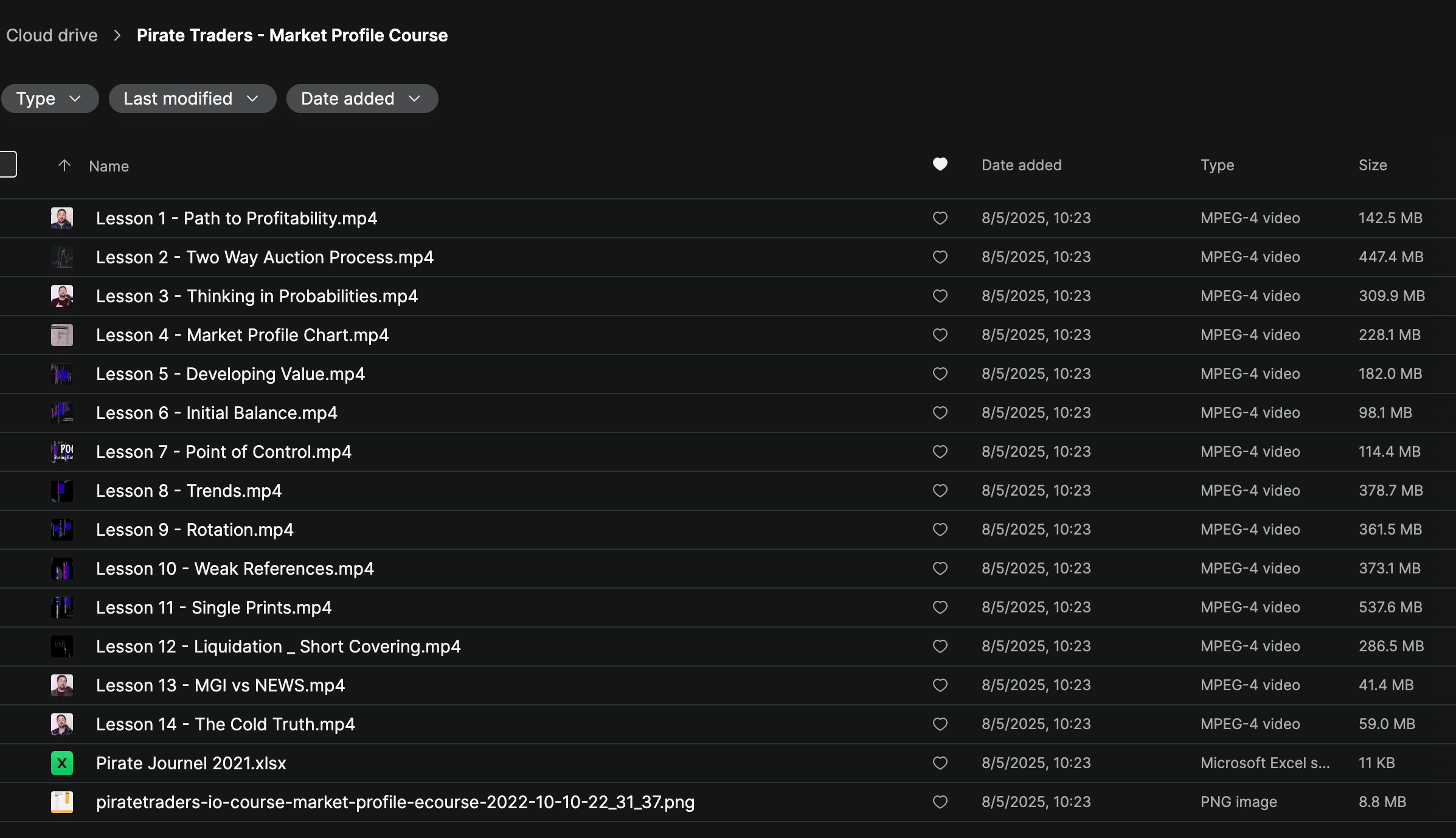Expand the Last modified filter

coord(192,99)
